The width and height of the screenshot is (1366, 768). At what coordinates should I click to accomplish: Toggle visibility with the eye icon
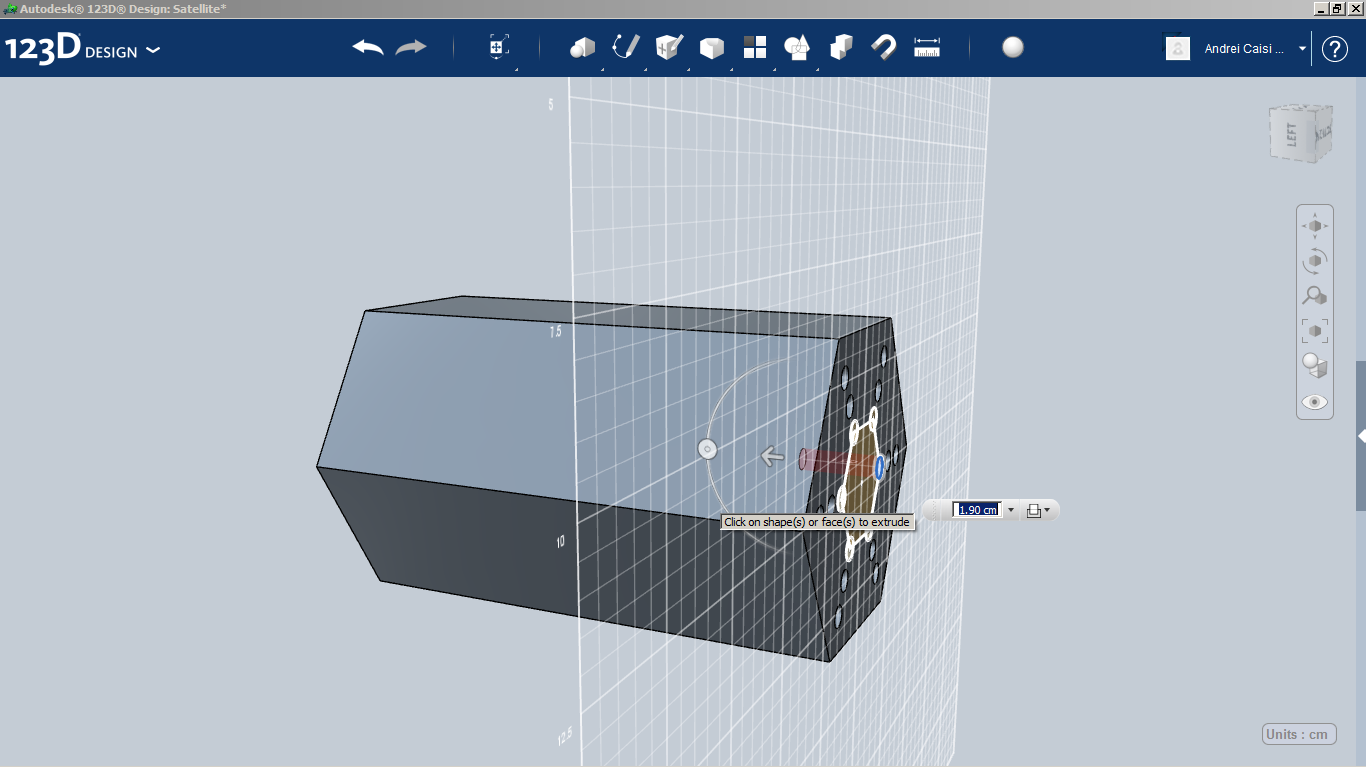[1315, 402]
